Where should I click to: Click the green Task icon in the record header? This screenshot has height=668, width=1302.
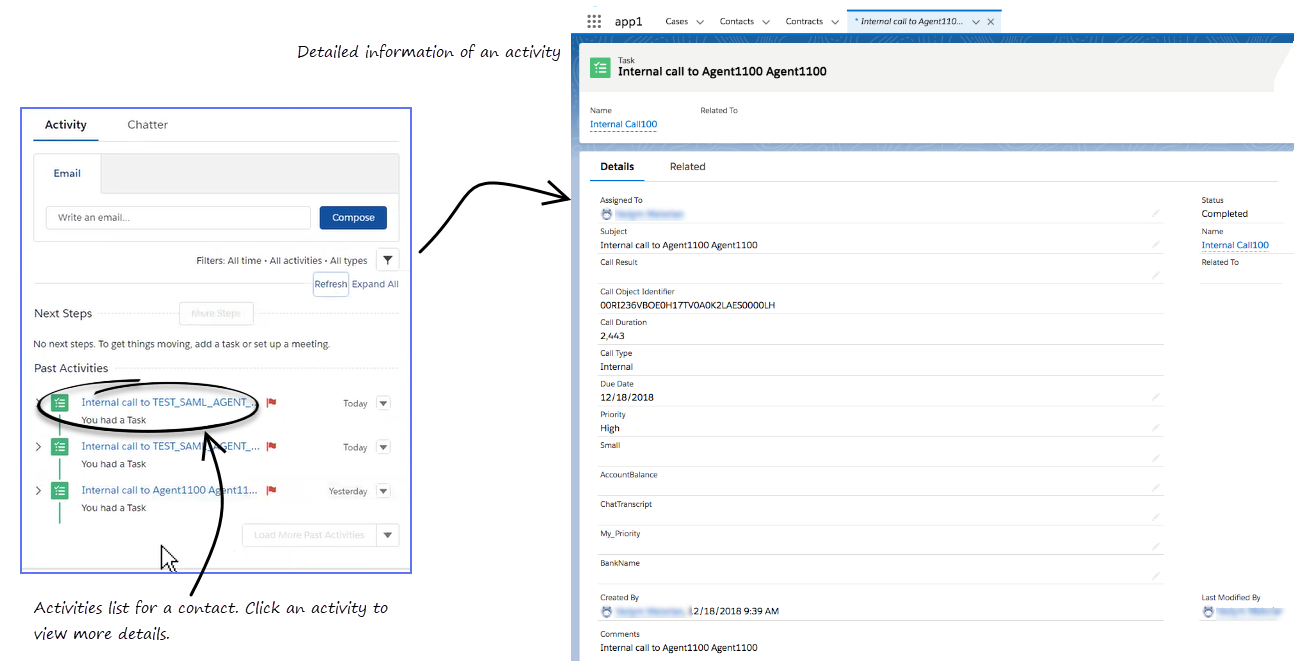(x=600, y=67)
